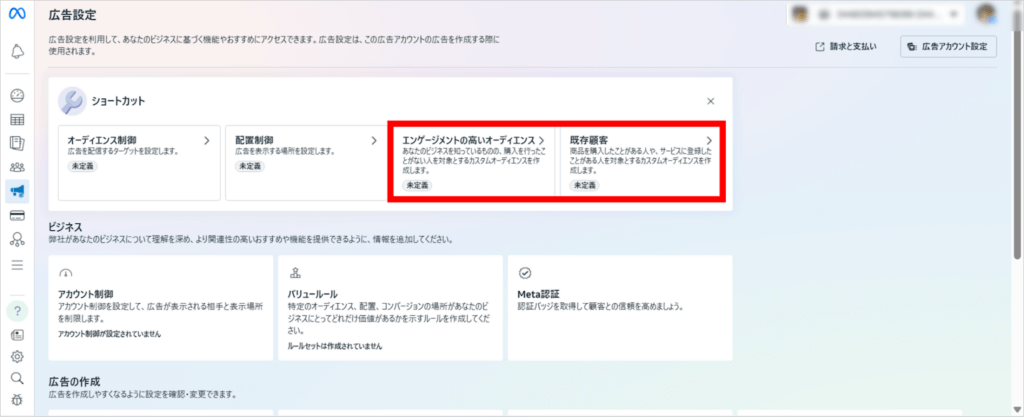Open the settings gear icon

click(18, 356)
